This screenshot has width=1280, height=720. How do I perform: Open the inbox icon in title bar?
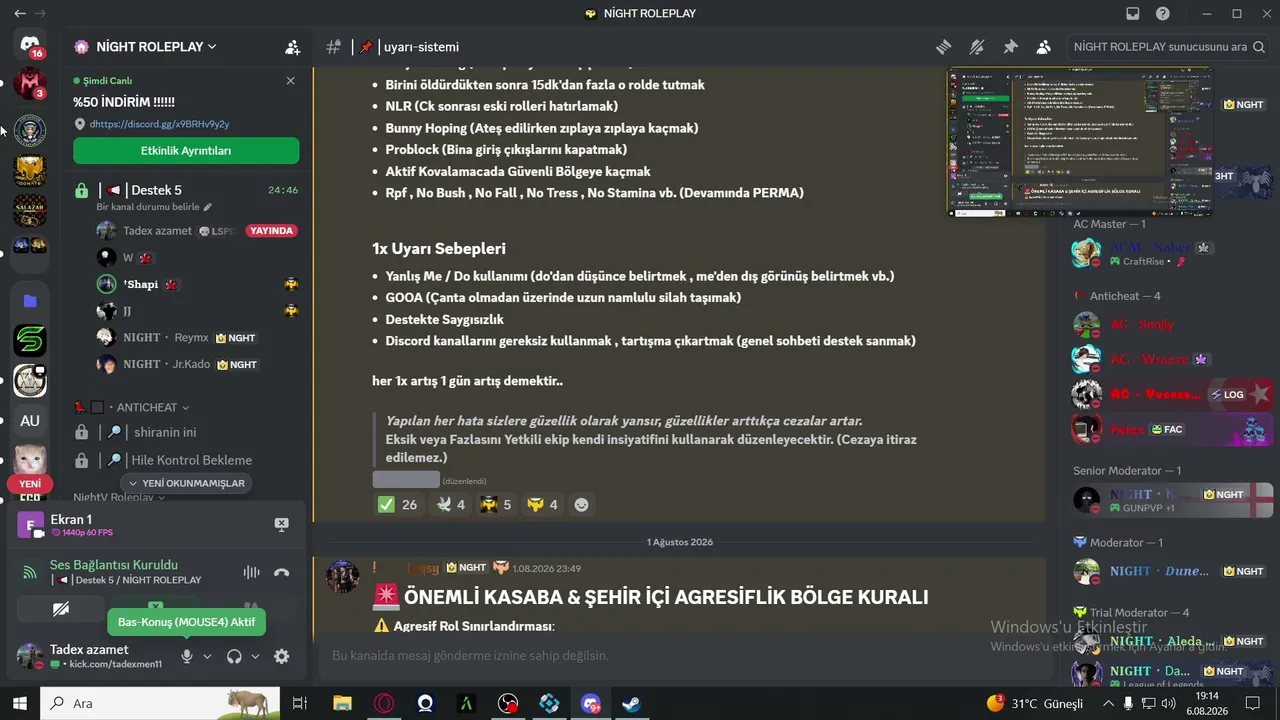[1133, 14]
